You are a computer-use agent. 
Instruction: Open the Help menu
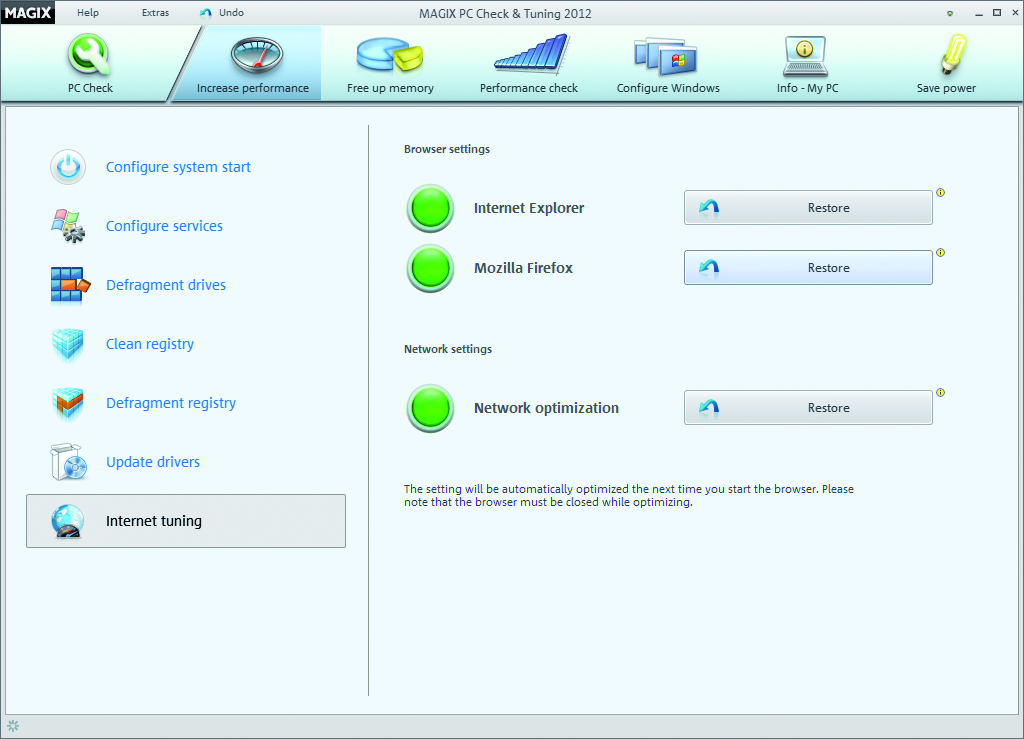click(88, 12)
